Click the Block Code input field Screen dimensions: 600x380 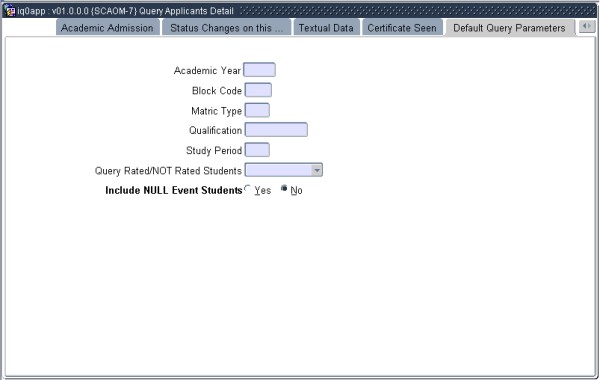point(258,90)
